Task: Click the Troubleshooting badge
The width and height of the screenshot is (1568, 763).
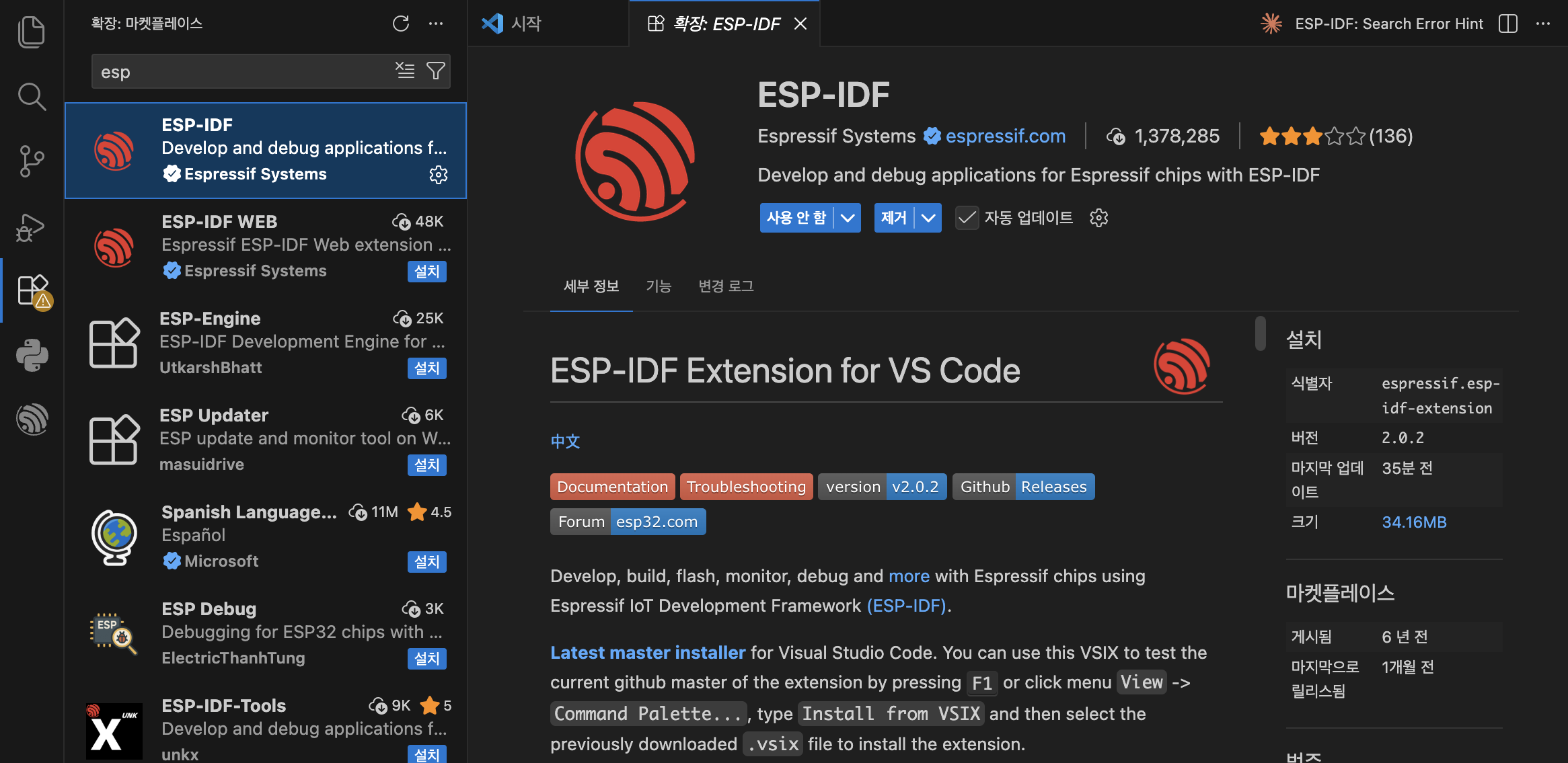Action: pyautogui.click(x=746, y=487)
